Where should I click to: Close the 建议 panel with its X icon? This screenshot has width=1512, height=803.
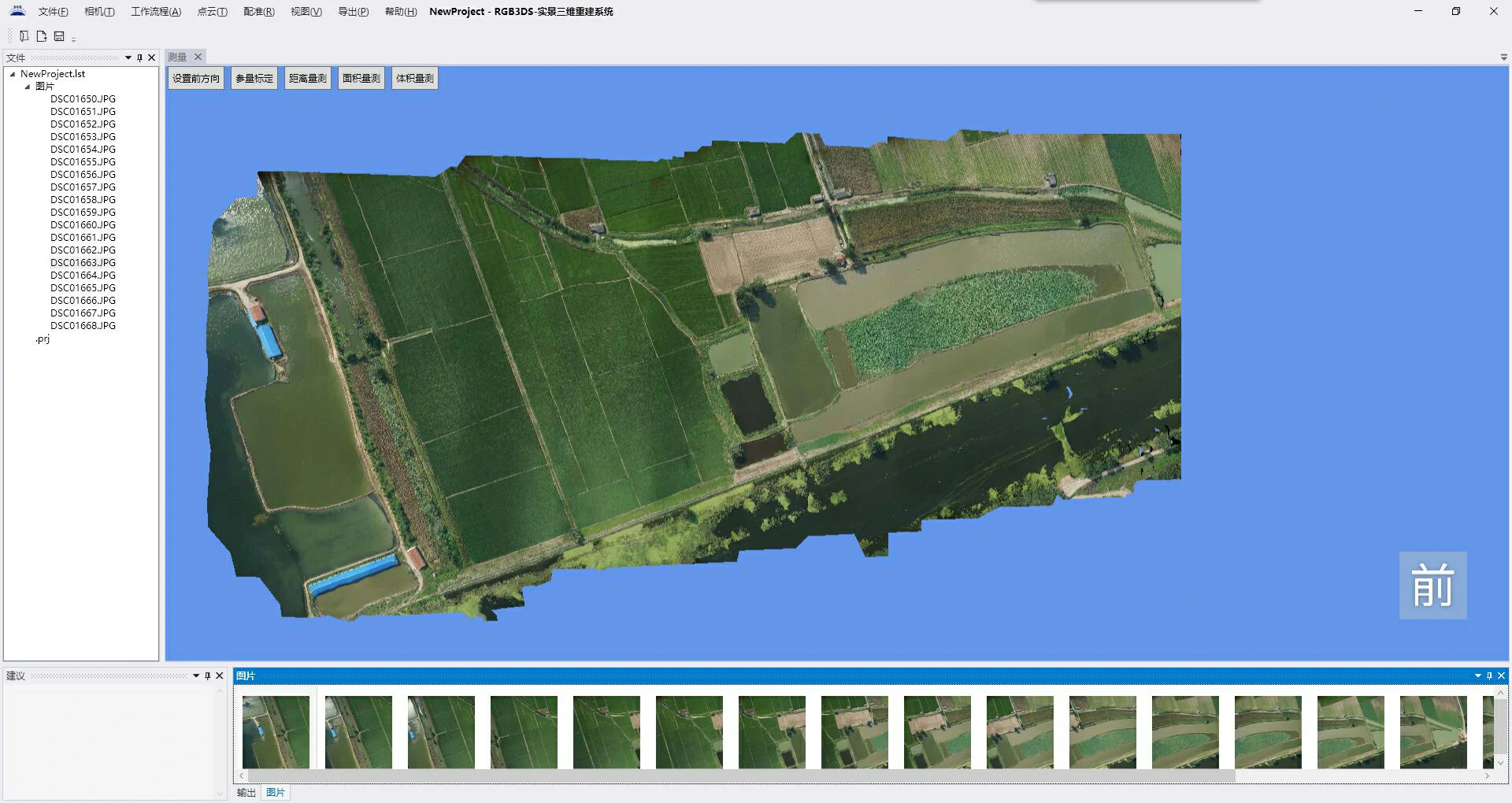pyautogui.click(x=220, y=675)
